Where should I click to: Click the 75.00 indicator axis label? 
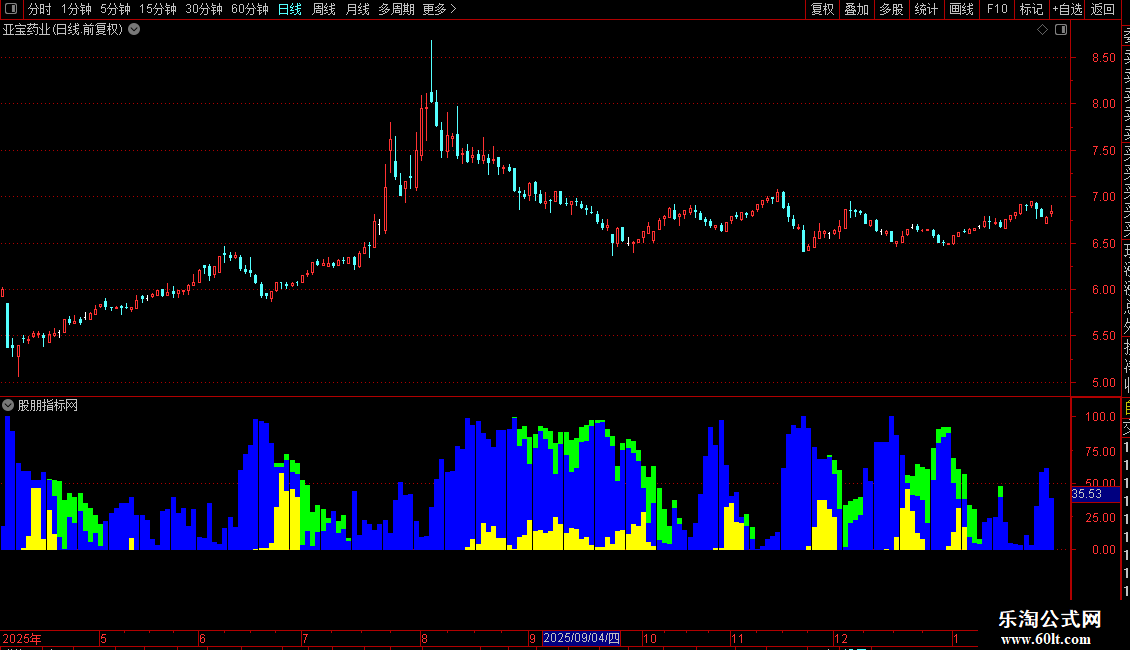click(1100, 452)
